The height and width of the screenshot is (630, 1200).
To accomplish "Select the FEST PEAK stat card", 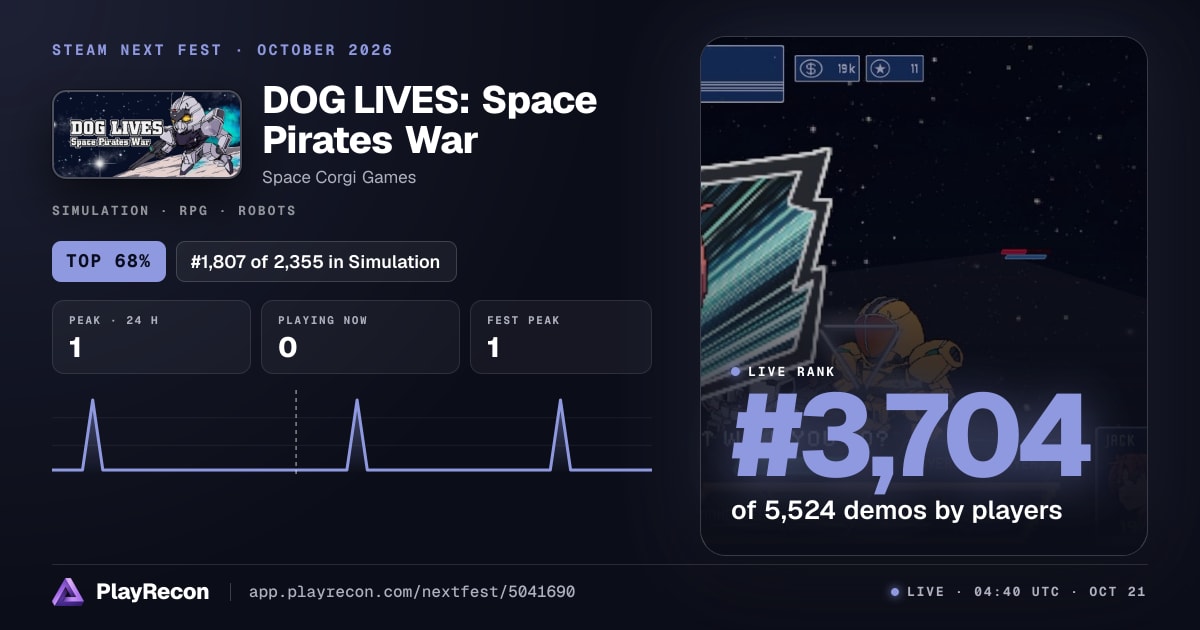I will 561,337.
